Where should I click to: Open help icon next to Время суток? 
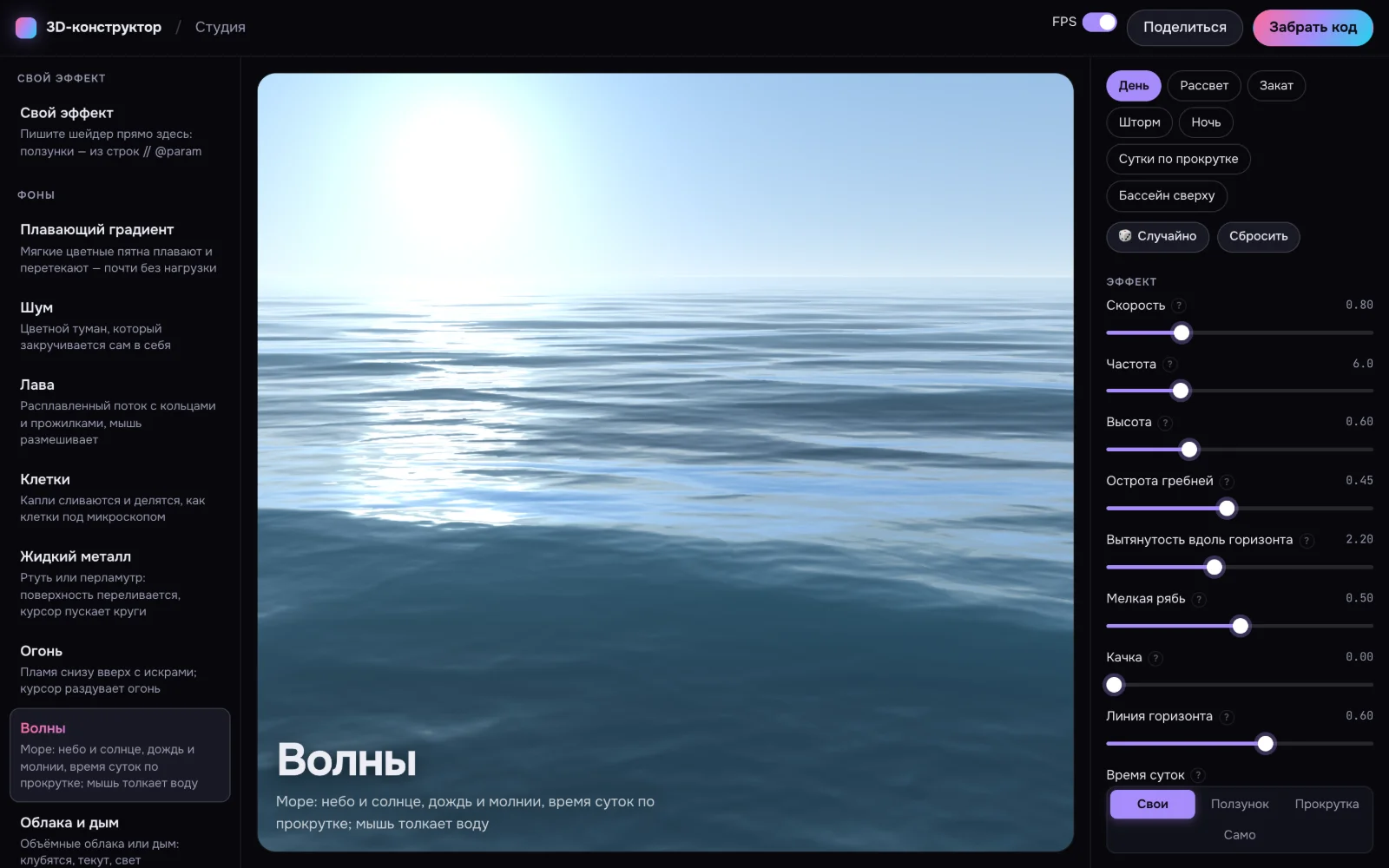1199,775
